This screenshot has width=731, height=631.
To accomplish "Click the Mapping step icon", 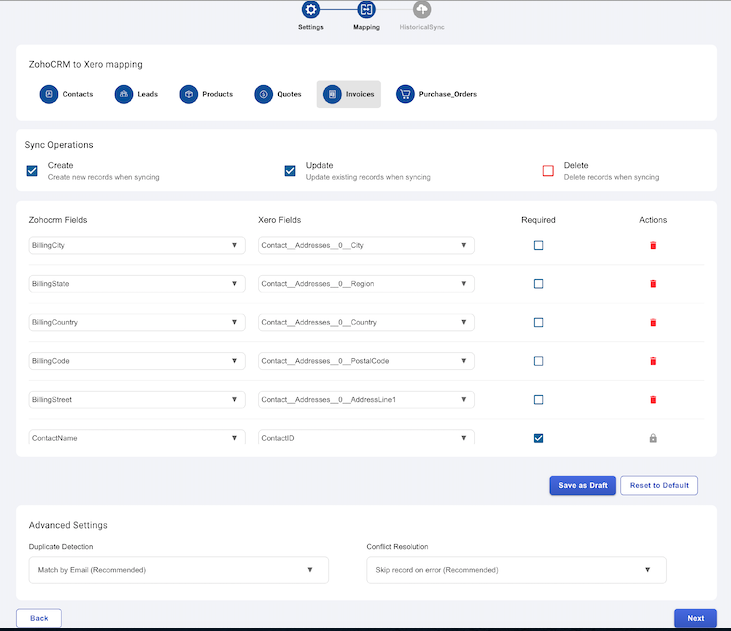I will pyautogui.click(x=366, y=9).
